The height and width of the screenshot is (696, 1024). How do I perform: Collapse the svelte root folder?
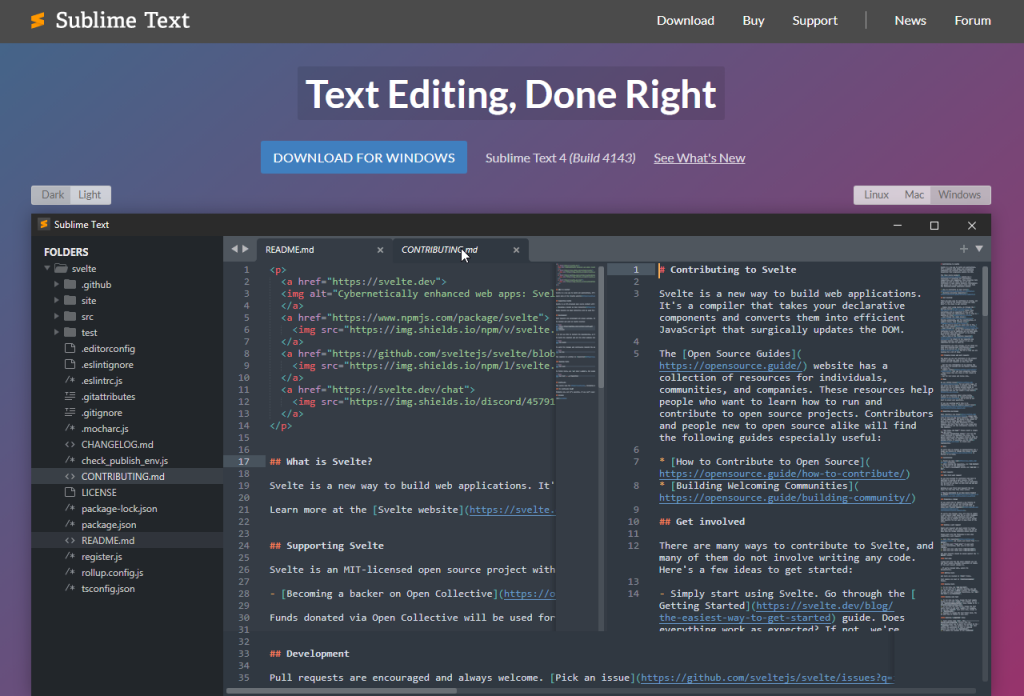[47, 268]
